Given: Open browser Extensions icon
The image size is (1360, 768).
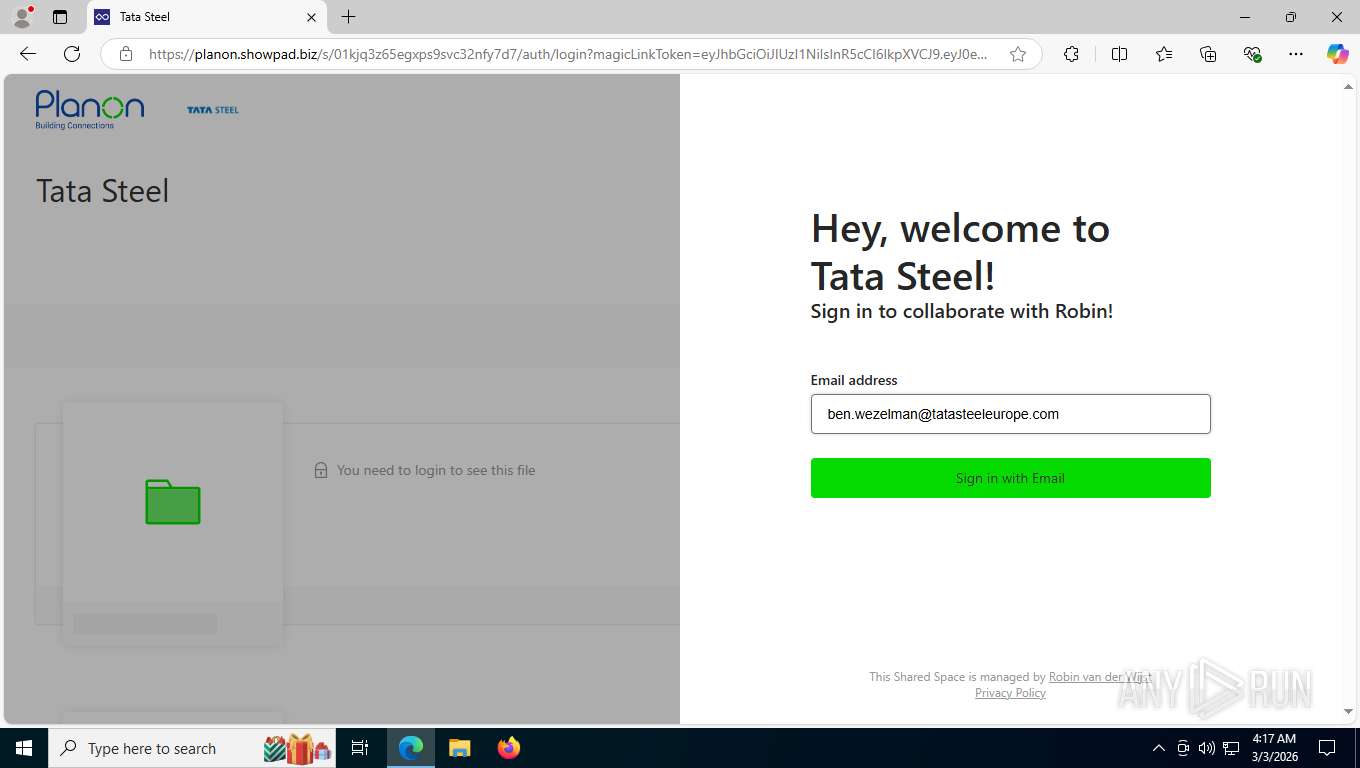Looking at the screenshot, I should [x=1071, y=54].
